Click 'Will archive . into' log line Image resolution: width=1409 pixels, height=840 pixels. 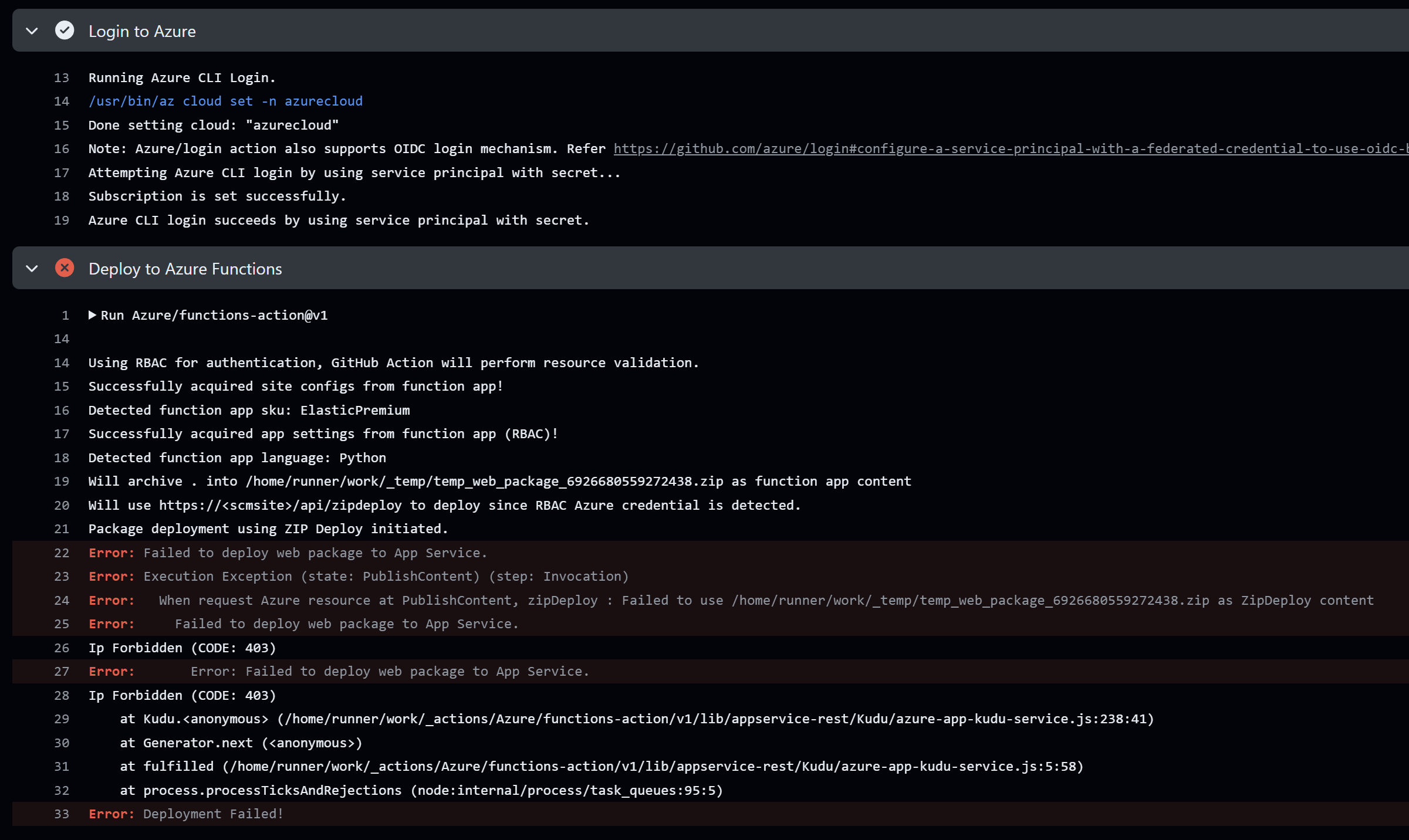pyautogui.click(x=500, y=482)
